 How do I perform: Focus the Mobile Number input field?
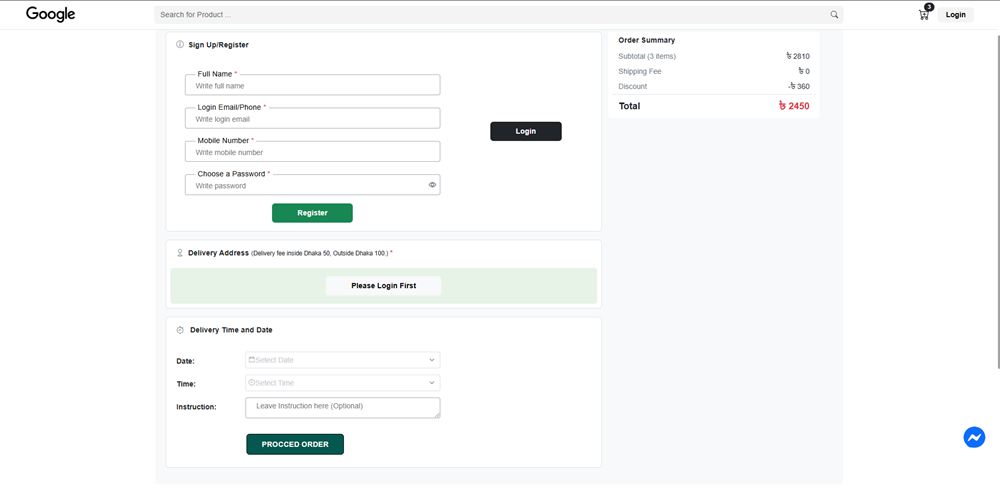[x=312, y=152]
